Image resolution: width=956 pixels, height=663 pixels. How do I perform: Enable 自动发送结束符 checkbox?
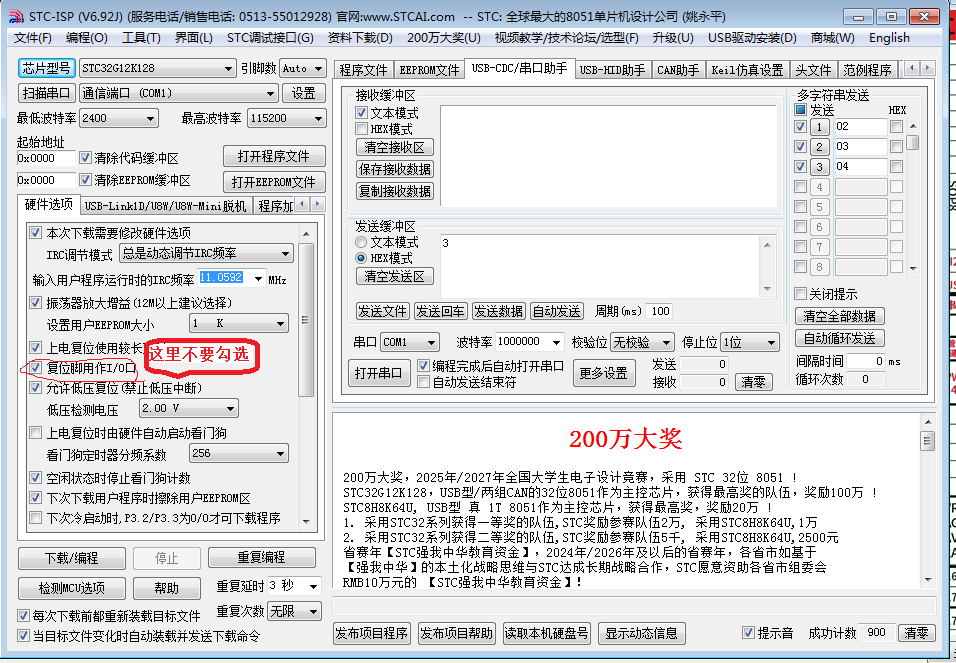(423, 382)
